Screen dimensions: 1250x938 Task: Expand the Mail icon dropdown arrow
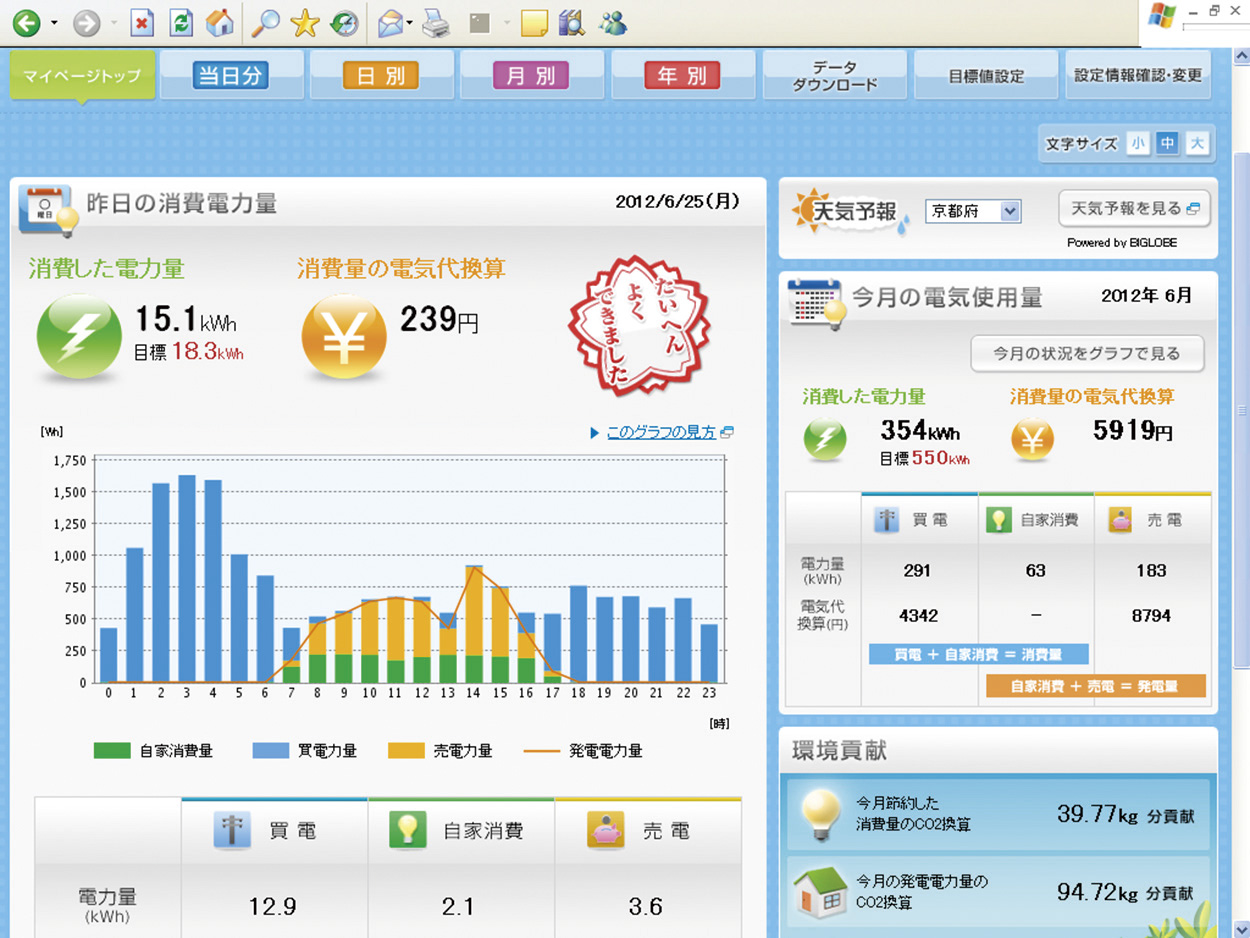(x=410, y=23)
